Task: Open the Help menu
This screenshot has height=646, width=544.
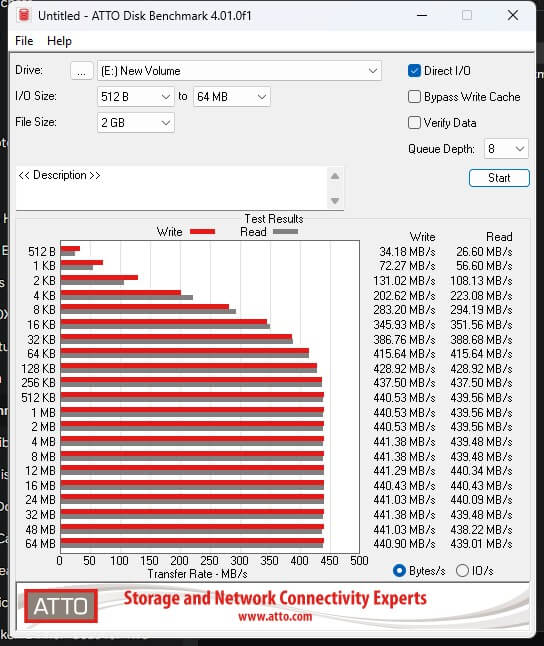Action: pos(59,41)
